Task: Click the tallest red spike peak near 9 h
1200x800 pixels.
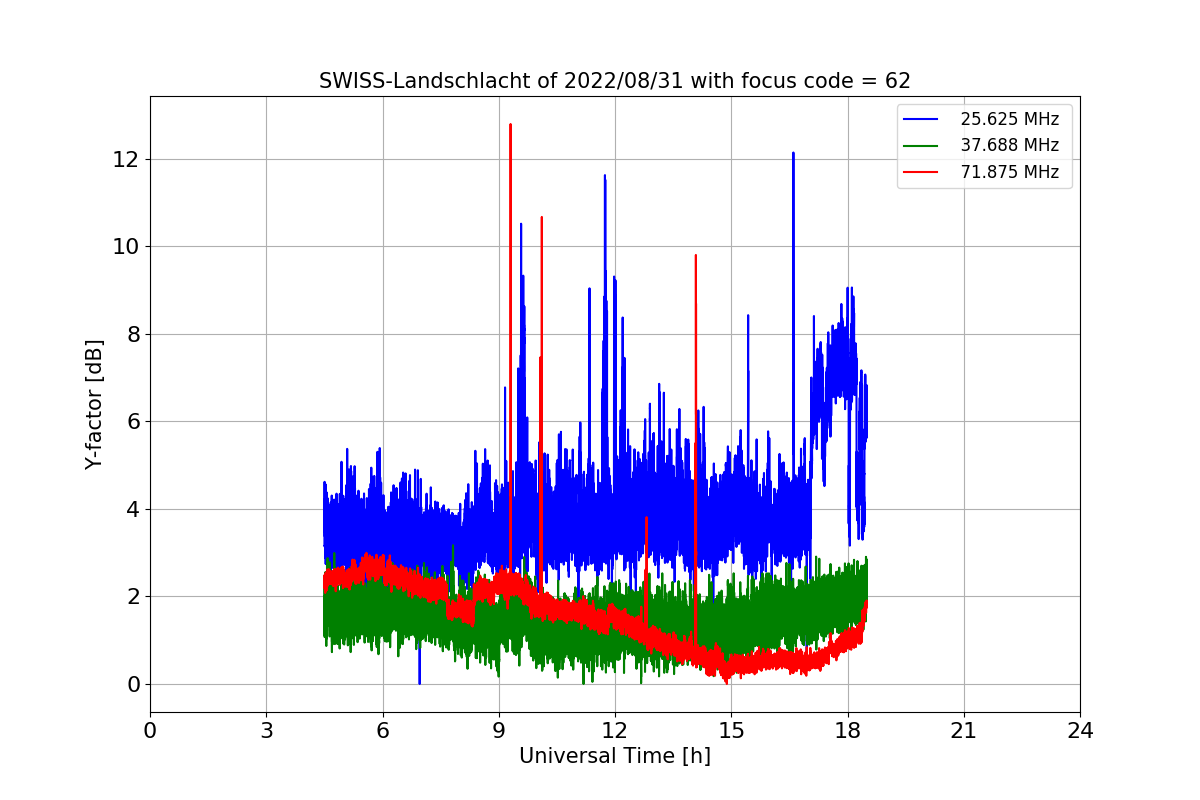Action: tap(510, 125)
